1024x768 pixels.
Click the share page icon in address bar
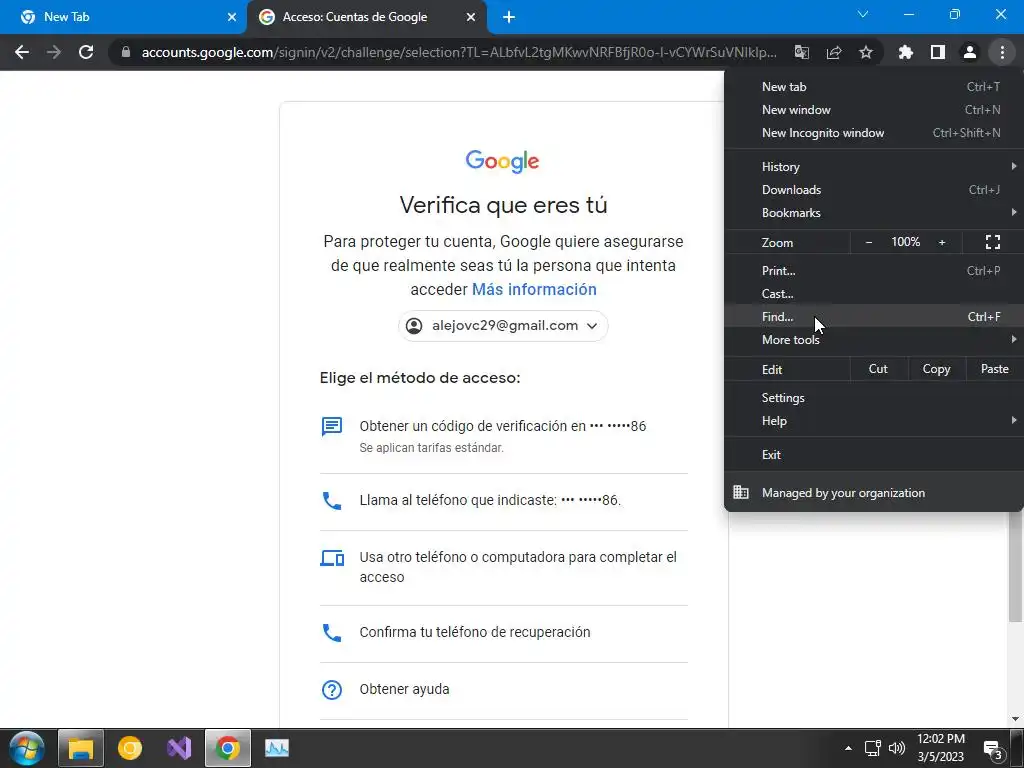click(x=834, y=52)
